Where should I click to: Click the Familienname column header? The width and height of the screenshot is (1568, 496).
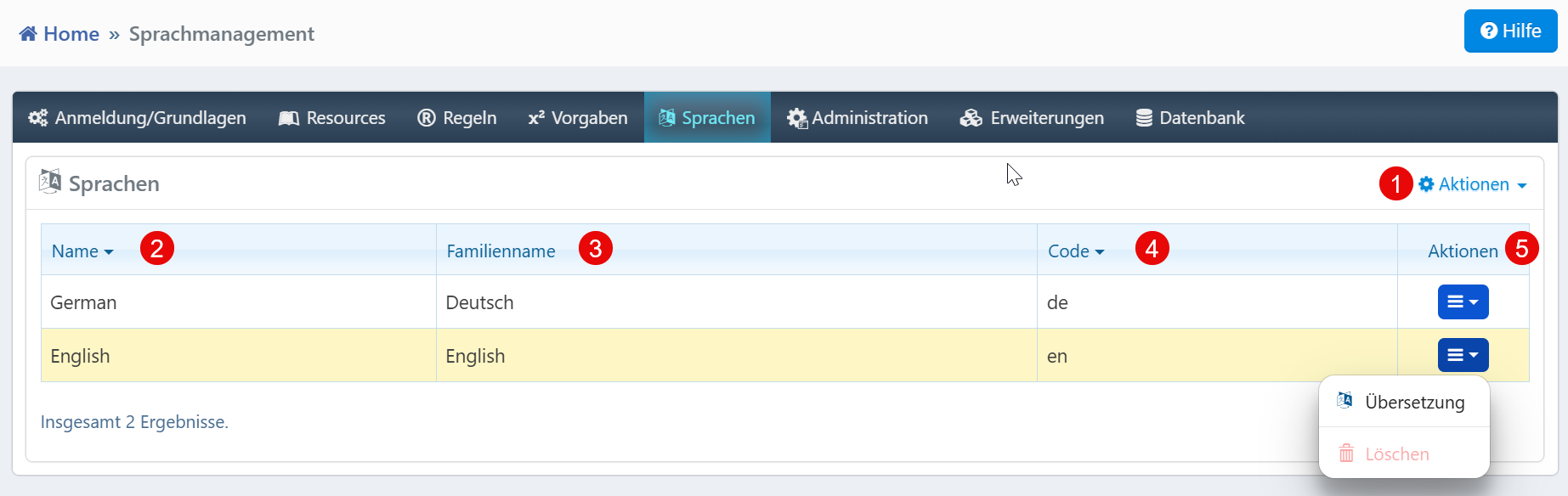click(501, 251)
